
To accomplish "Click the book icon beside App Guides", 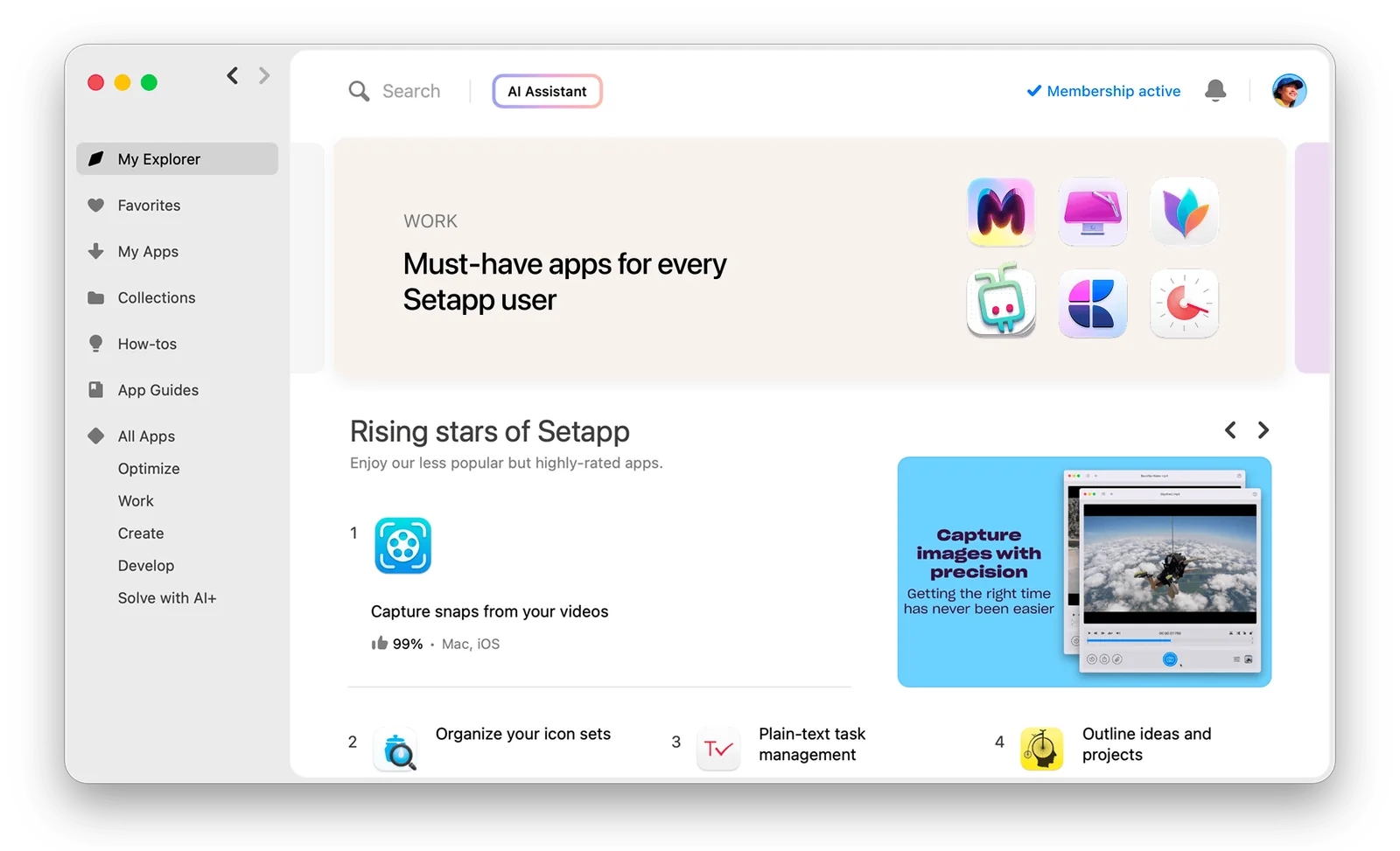I will click(x=96, y=389).
